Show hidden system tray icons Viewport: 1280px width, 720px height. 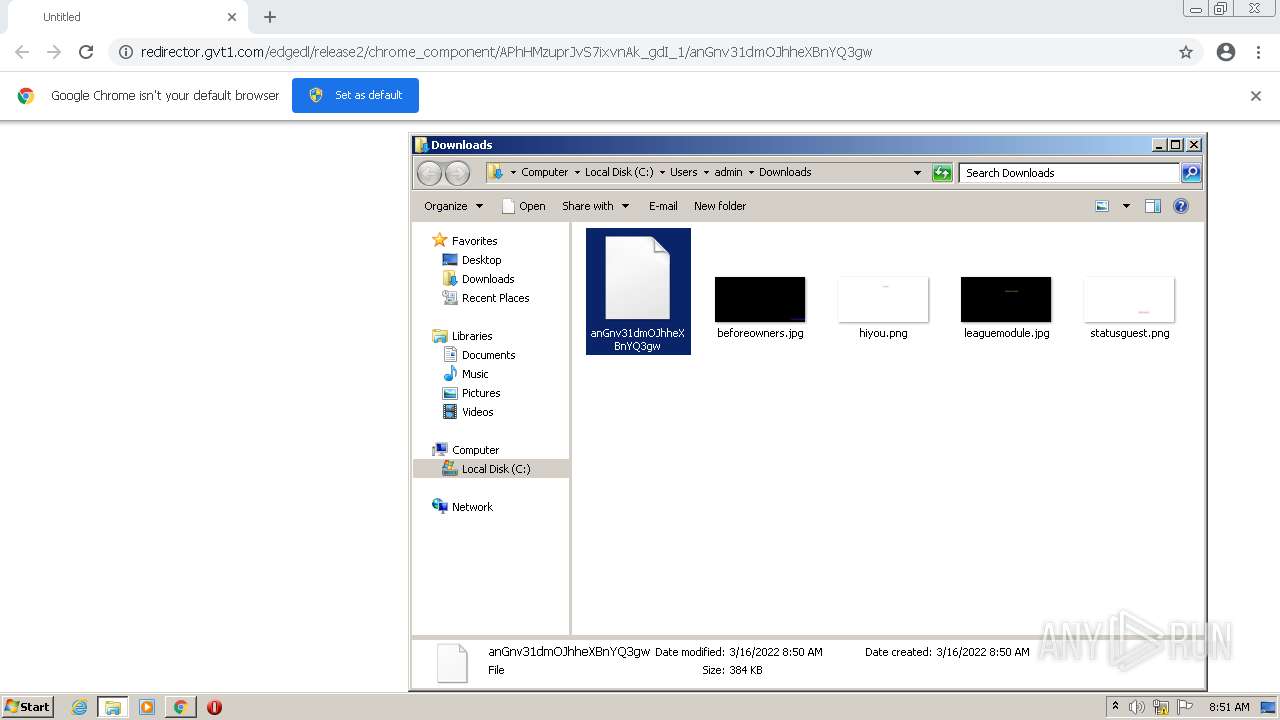click(1115, 707)
